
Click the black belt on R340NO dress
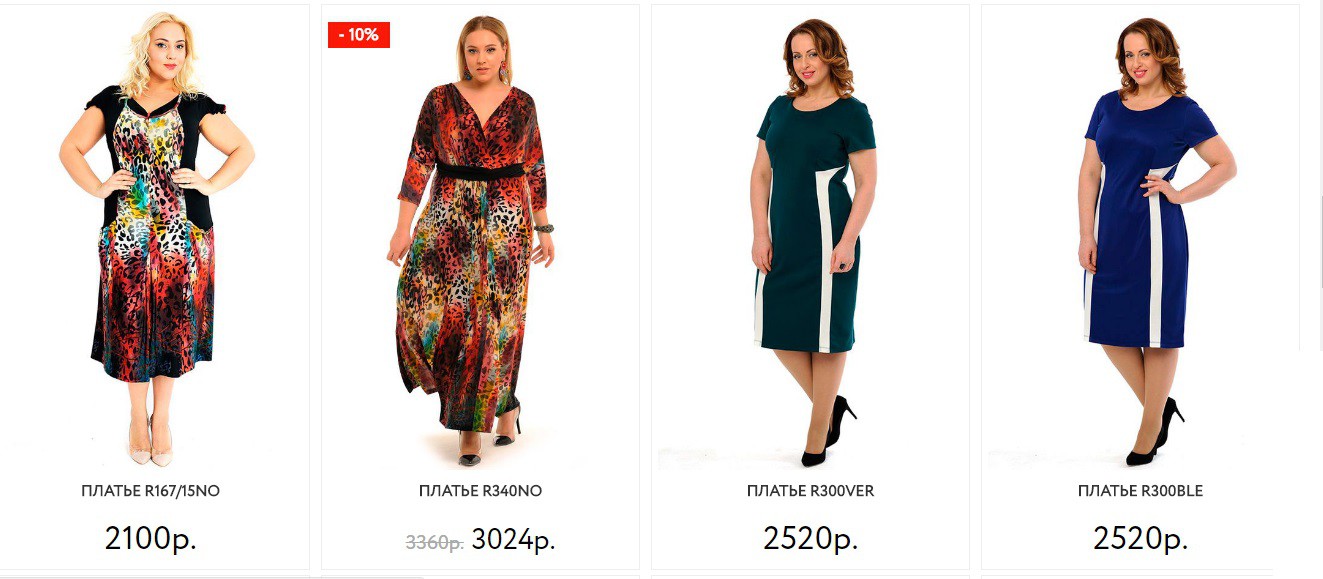pos(481,171)
